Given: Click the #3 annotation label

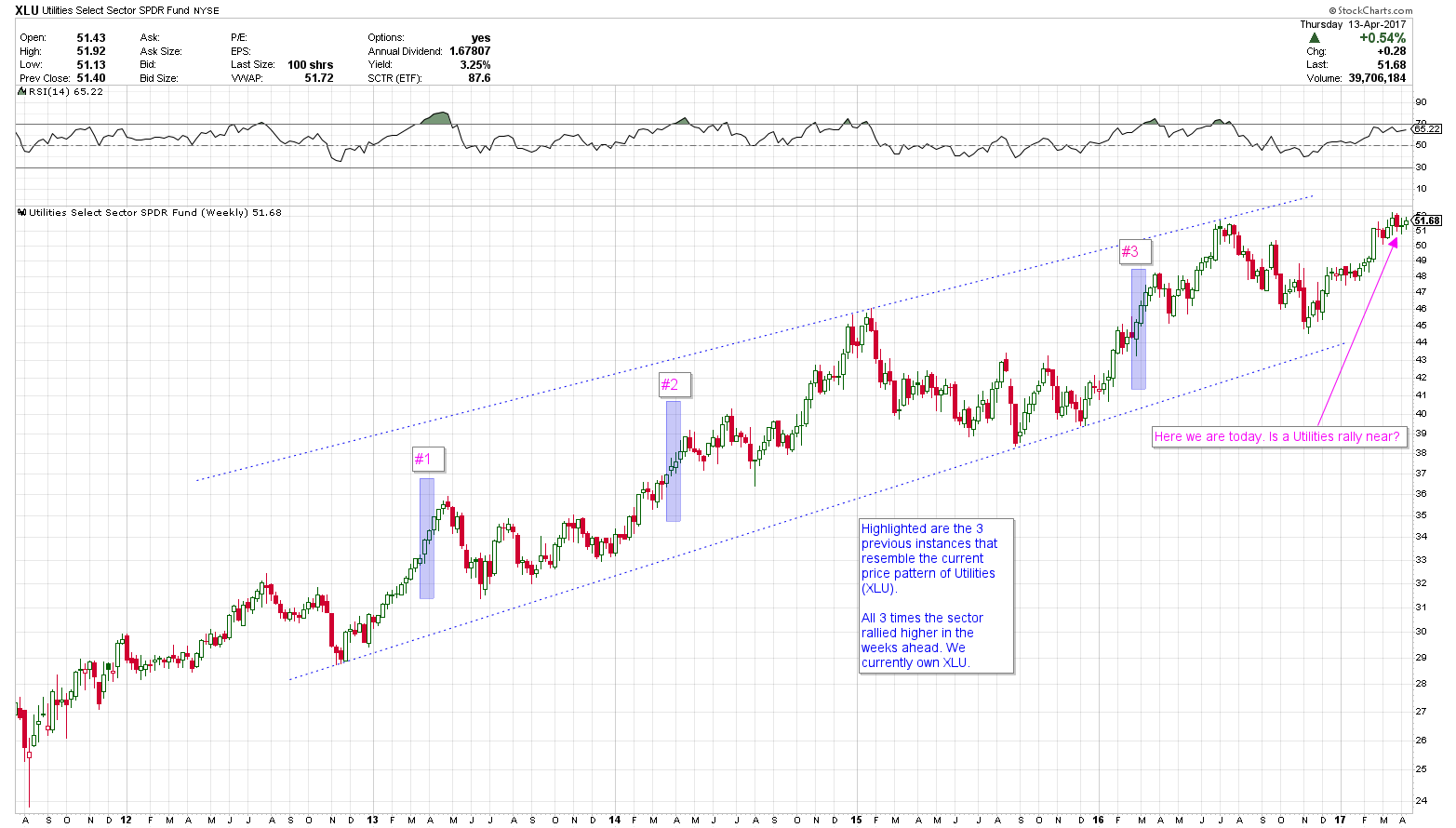Looking at the screenshot, I should (x=1135, y=251).
